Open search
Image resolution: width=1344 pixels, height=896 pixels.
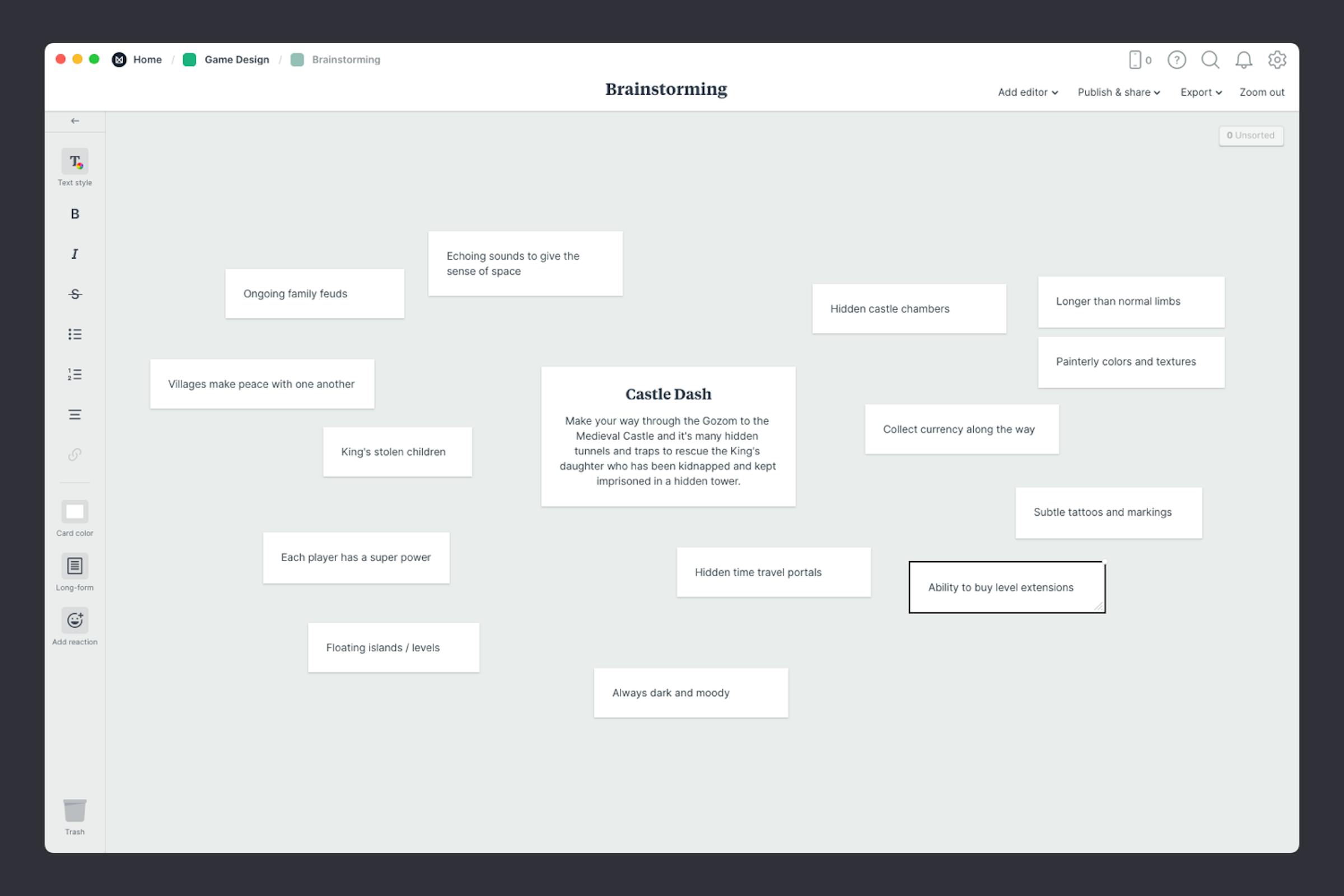[x=1210, y=59]
